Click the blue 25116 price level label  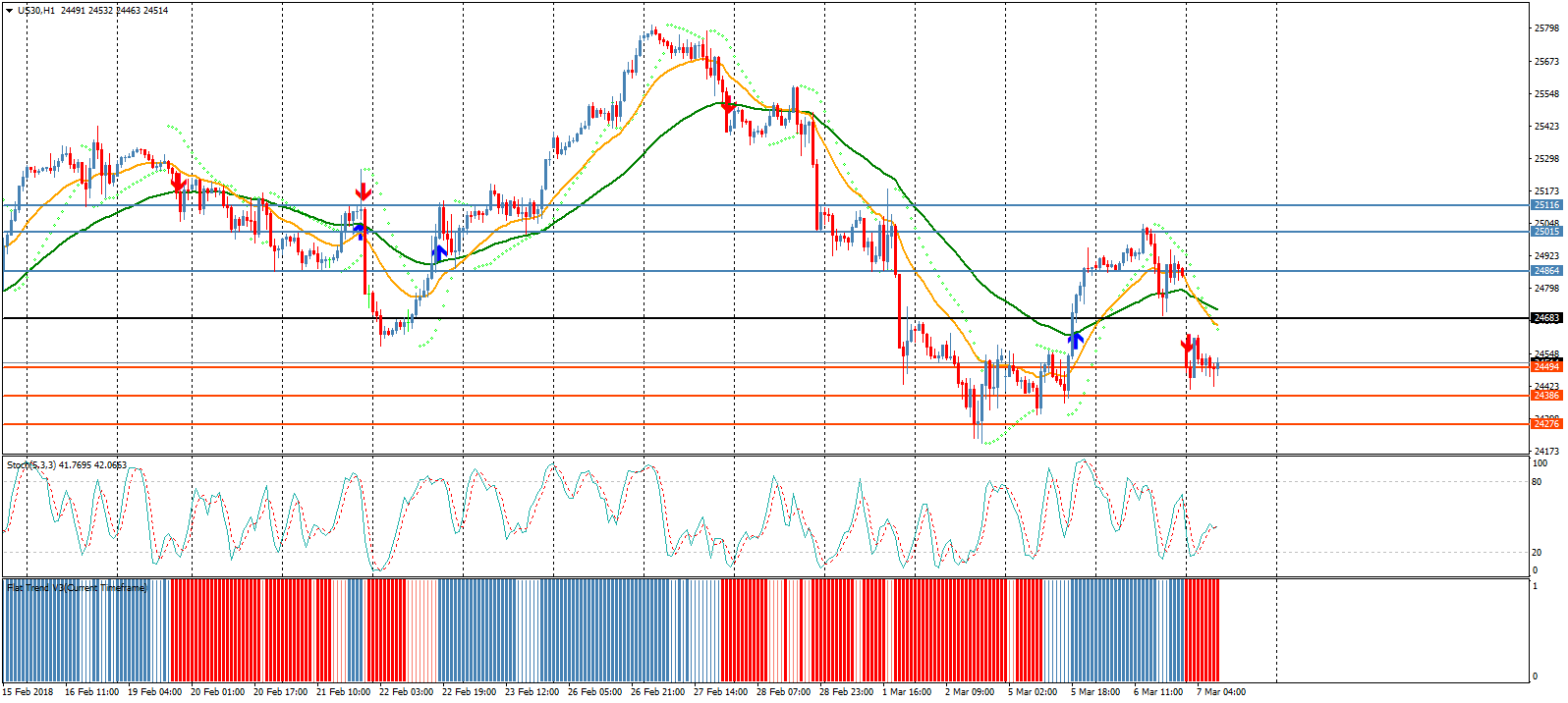1545,205
